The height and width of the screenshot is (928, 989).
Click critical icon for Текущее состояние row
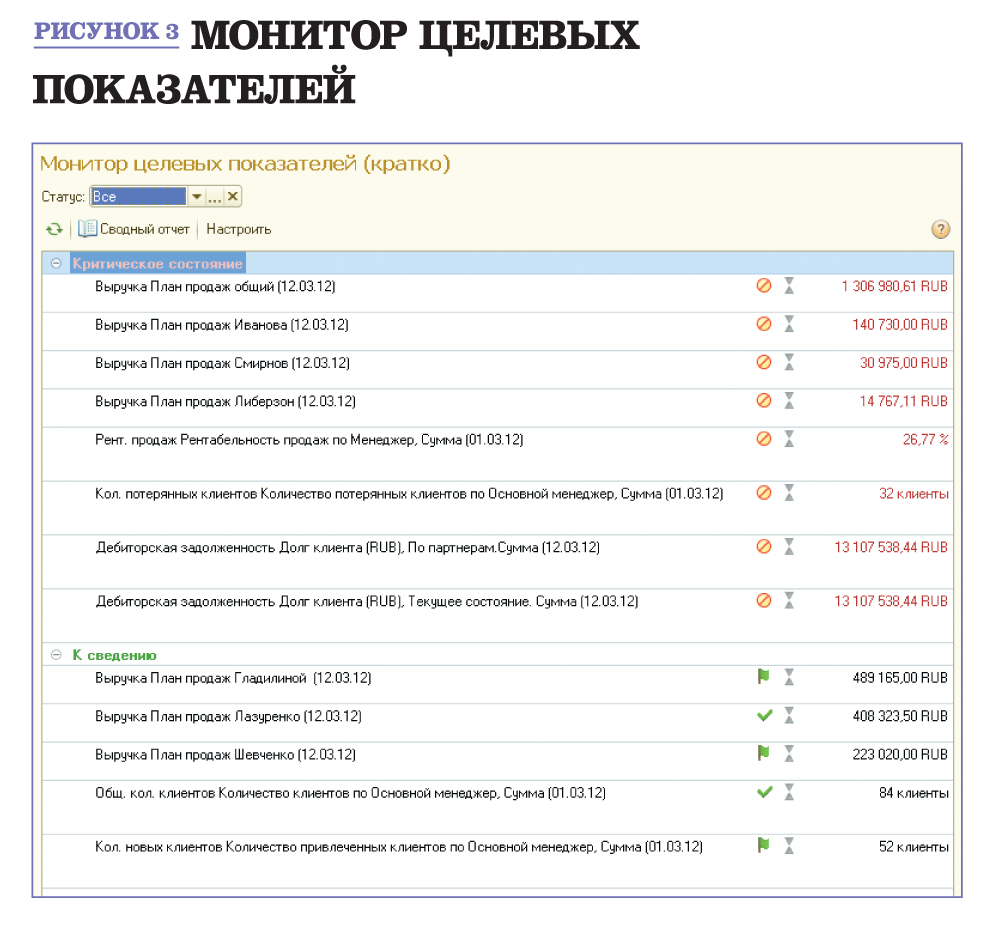click(764, 601)
